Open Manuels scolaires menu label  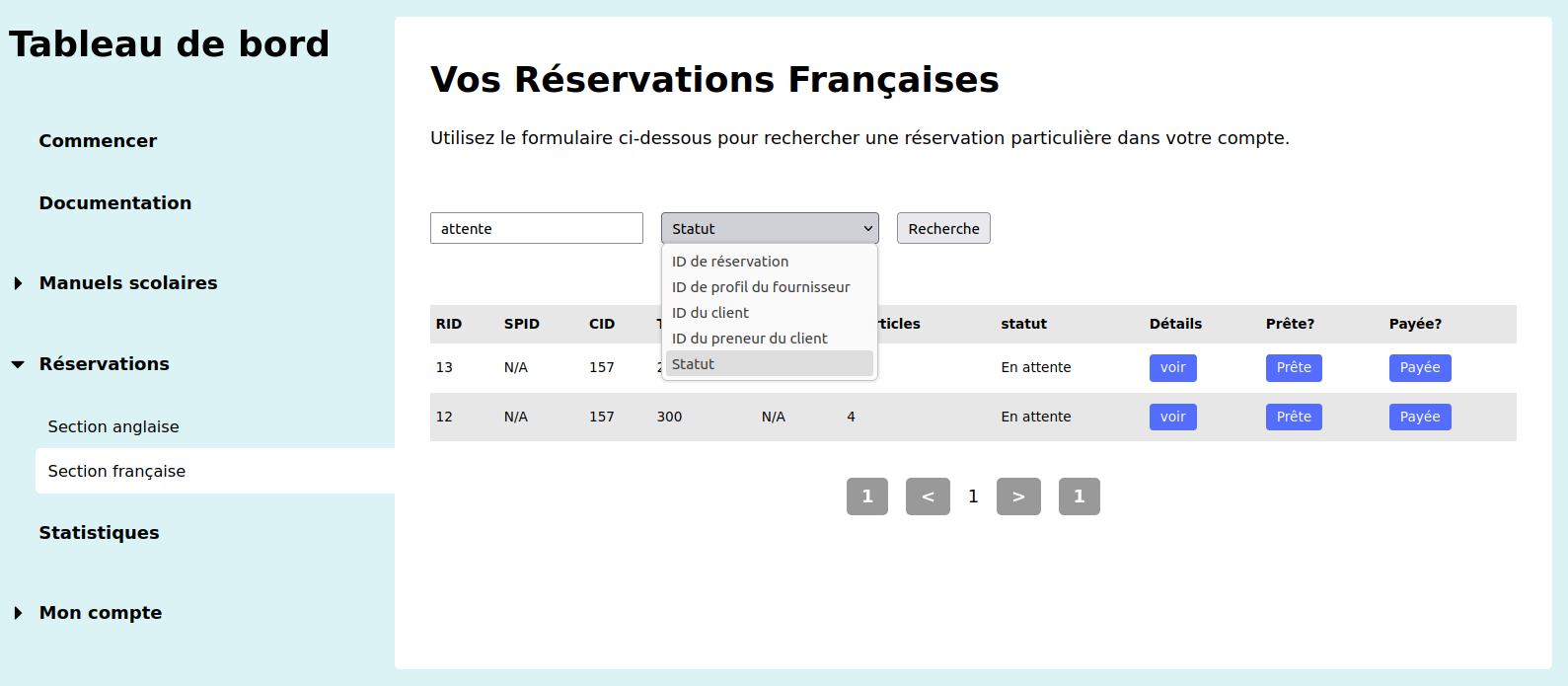128,283
